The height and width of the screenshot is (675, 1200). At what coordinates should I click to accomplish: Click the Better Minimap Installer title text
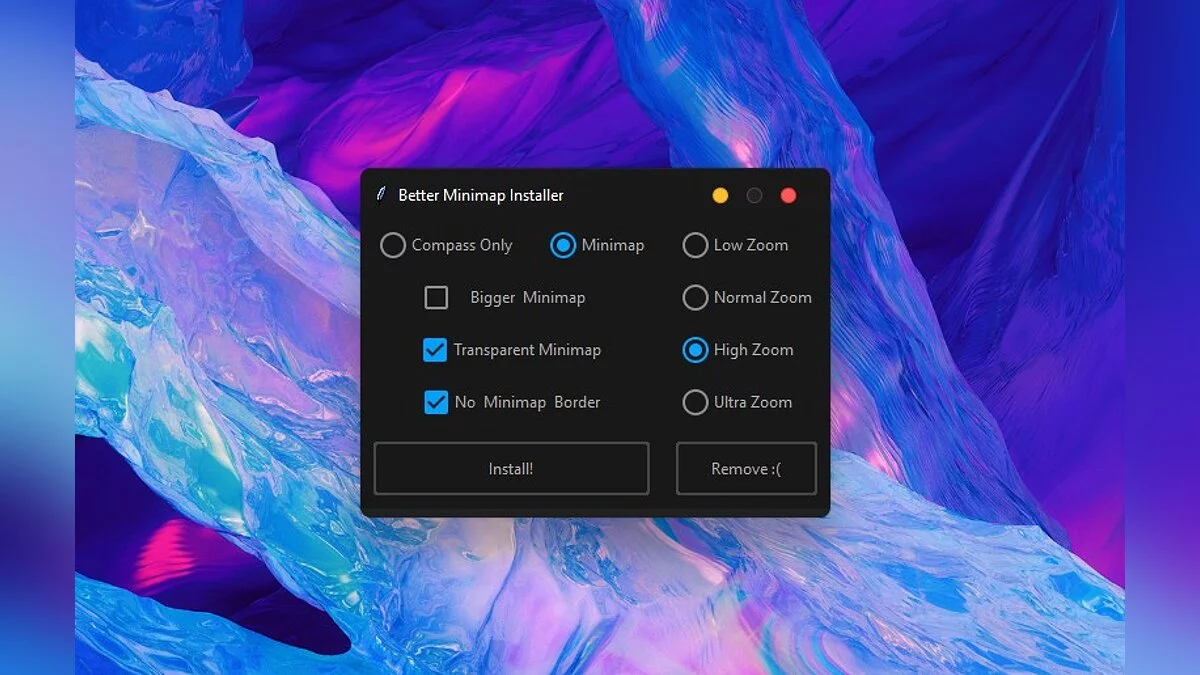coord(481,195)
